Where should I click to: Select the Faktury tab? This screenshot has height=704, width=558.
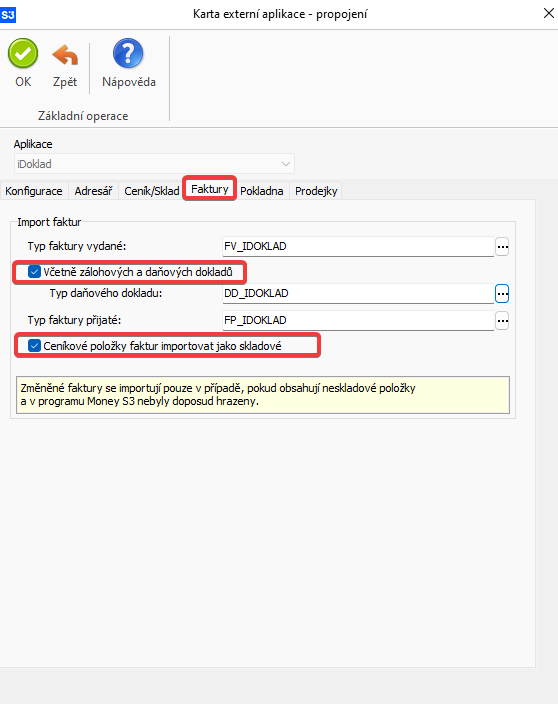coord(210,189)
